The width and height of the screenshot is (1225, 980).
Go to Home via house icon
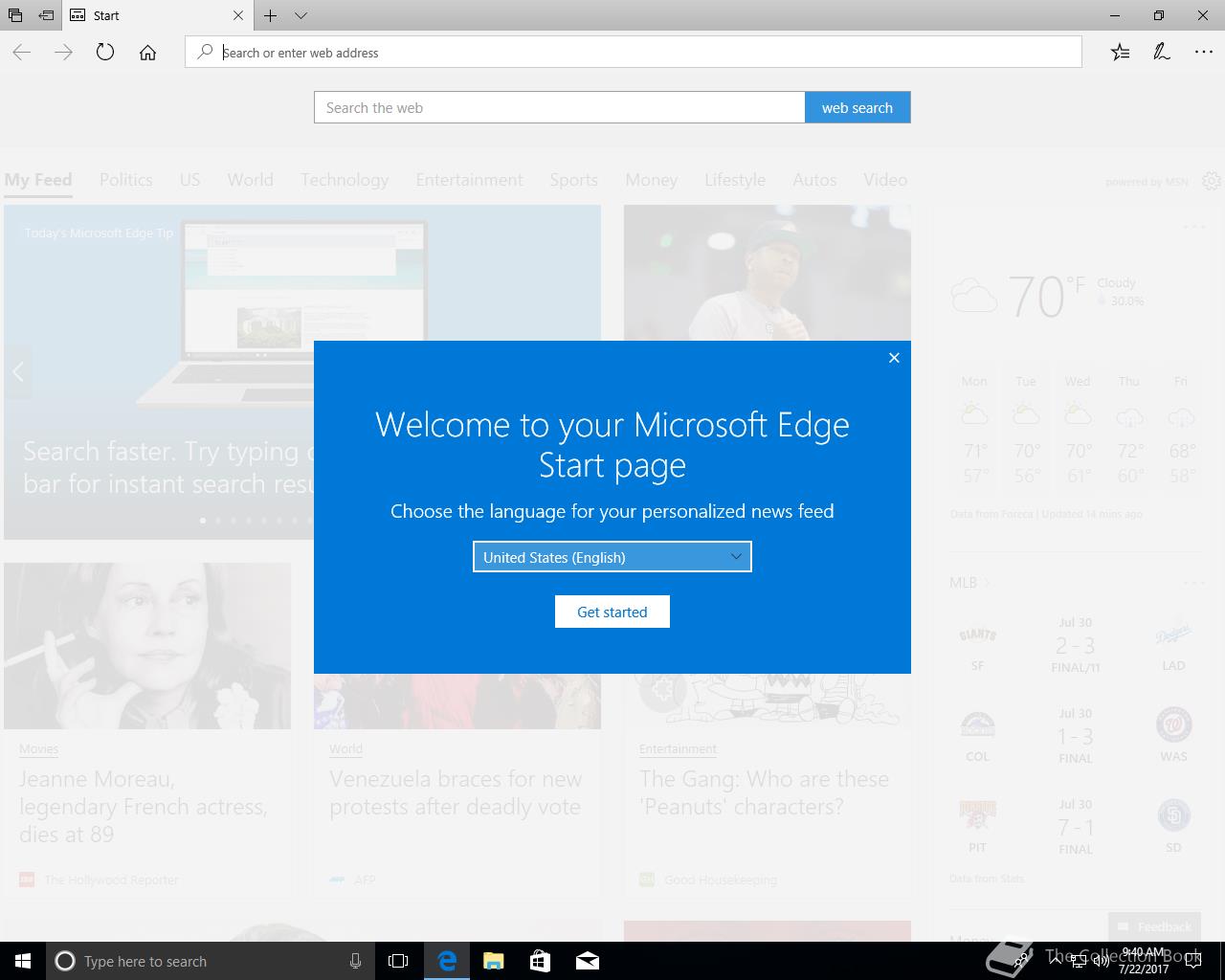point(147,53)
